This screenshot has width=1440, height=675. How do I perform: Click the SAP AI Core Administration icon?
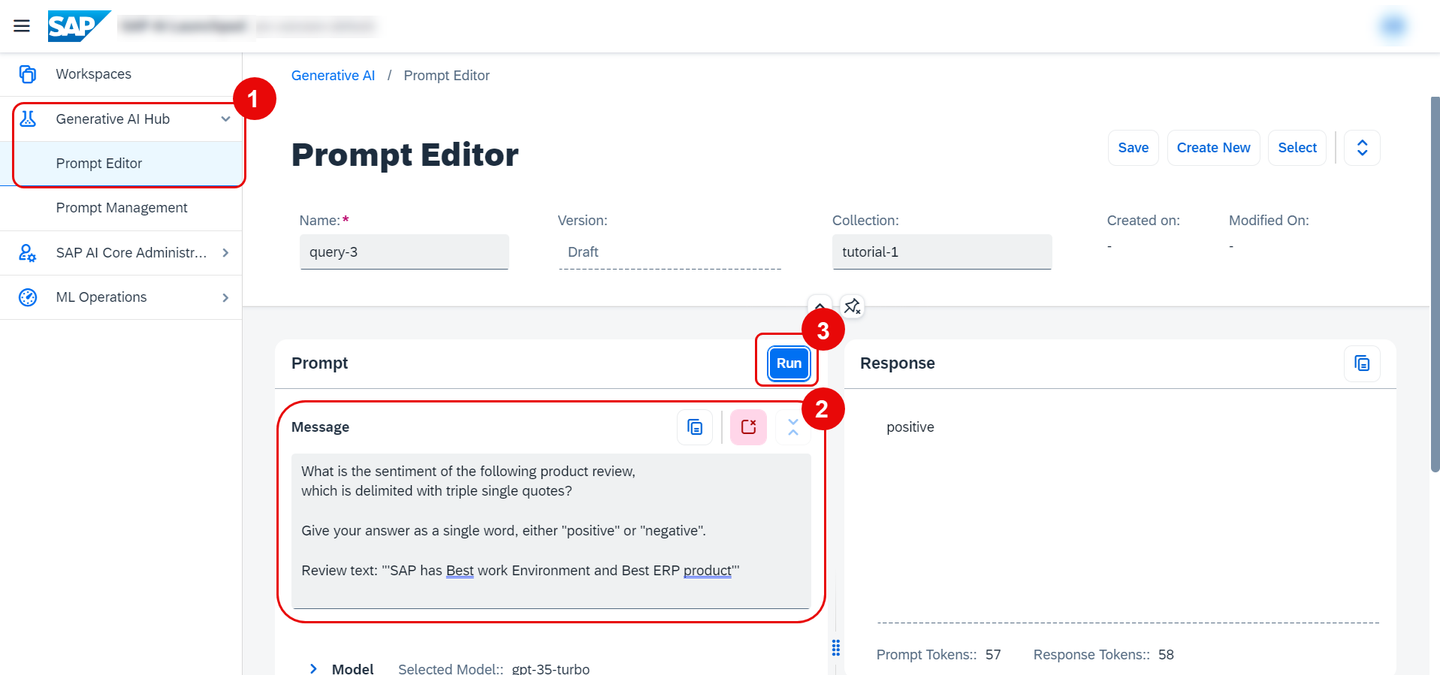click(x=28, y=253)
